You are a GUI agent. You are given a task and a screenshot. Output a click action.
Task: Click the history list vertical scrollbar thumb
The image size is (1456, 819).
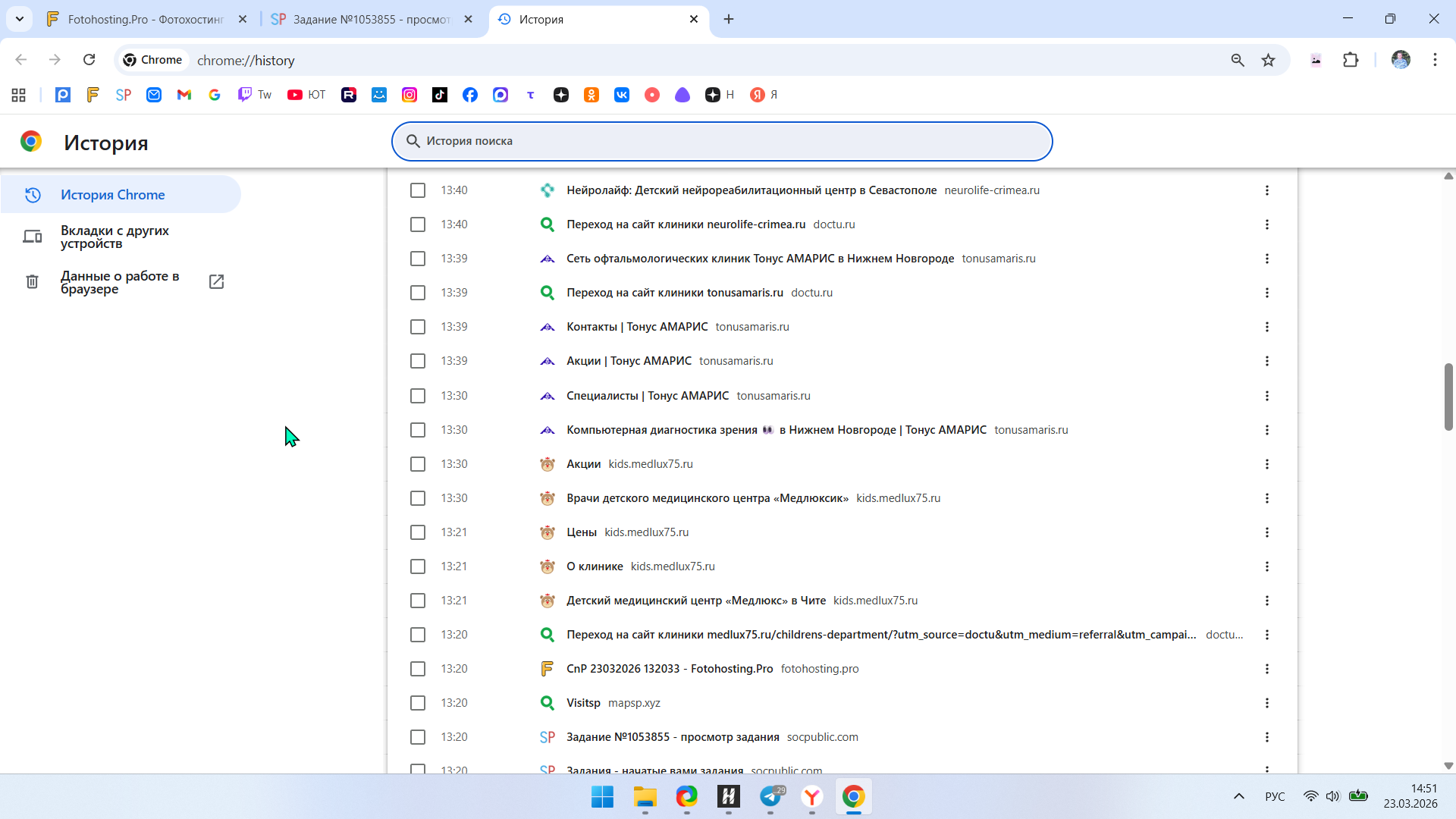click(x=1448, y=397)
